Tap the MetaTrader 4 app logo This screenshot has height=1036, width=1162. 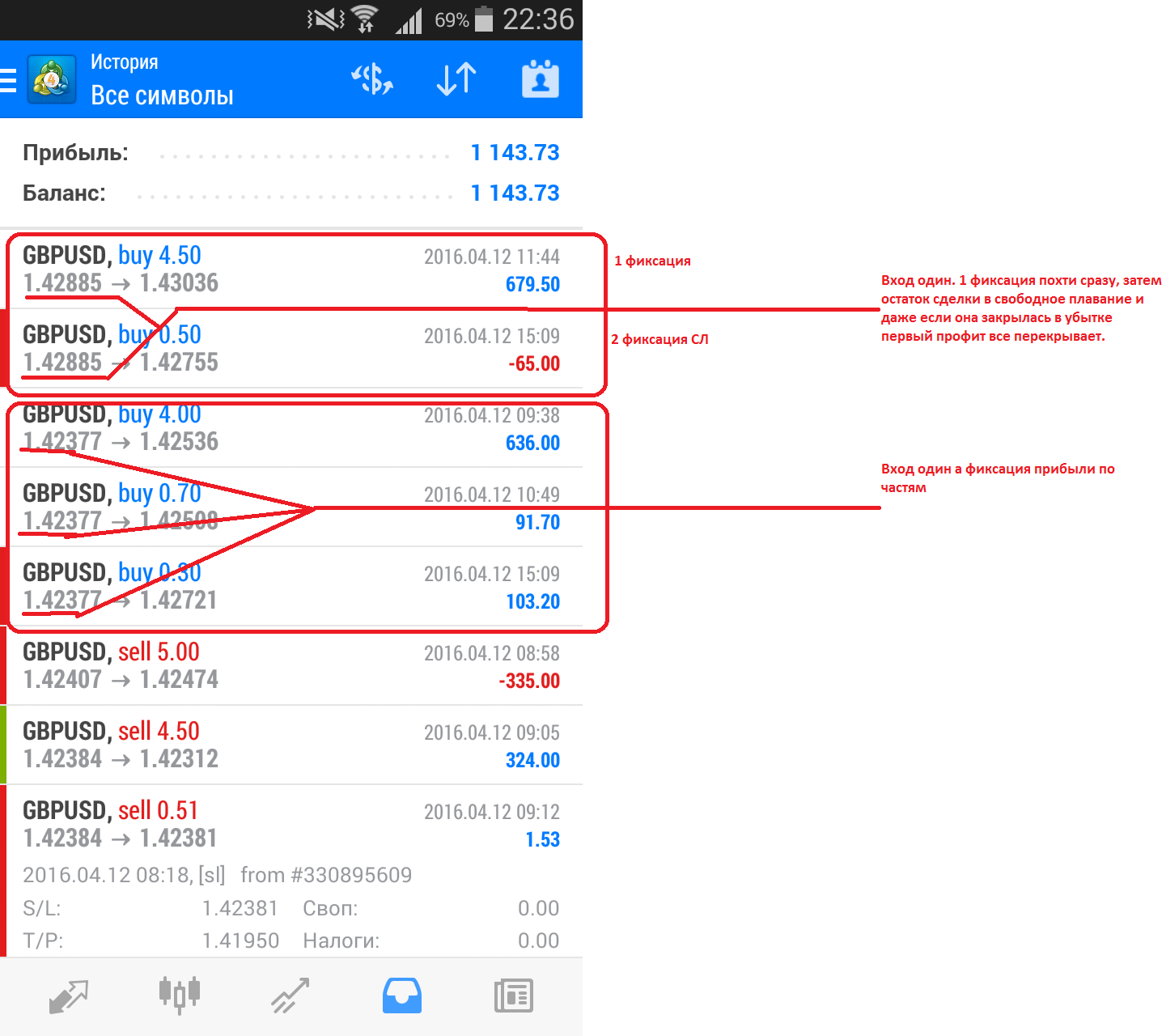point(52,79)
